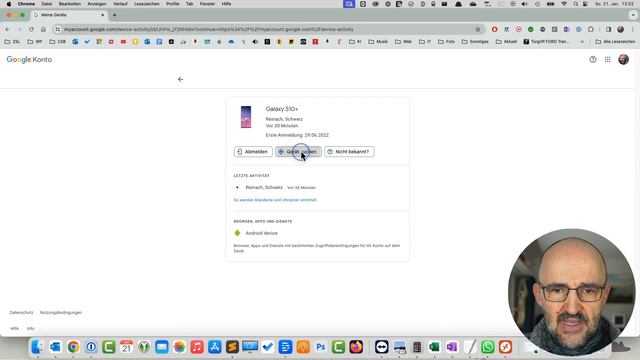
Task: Go back with the browser back arrow
Action: point(7,29)
